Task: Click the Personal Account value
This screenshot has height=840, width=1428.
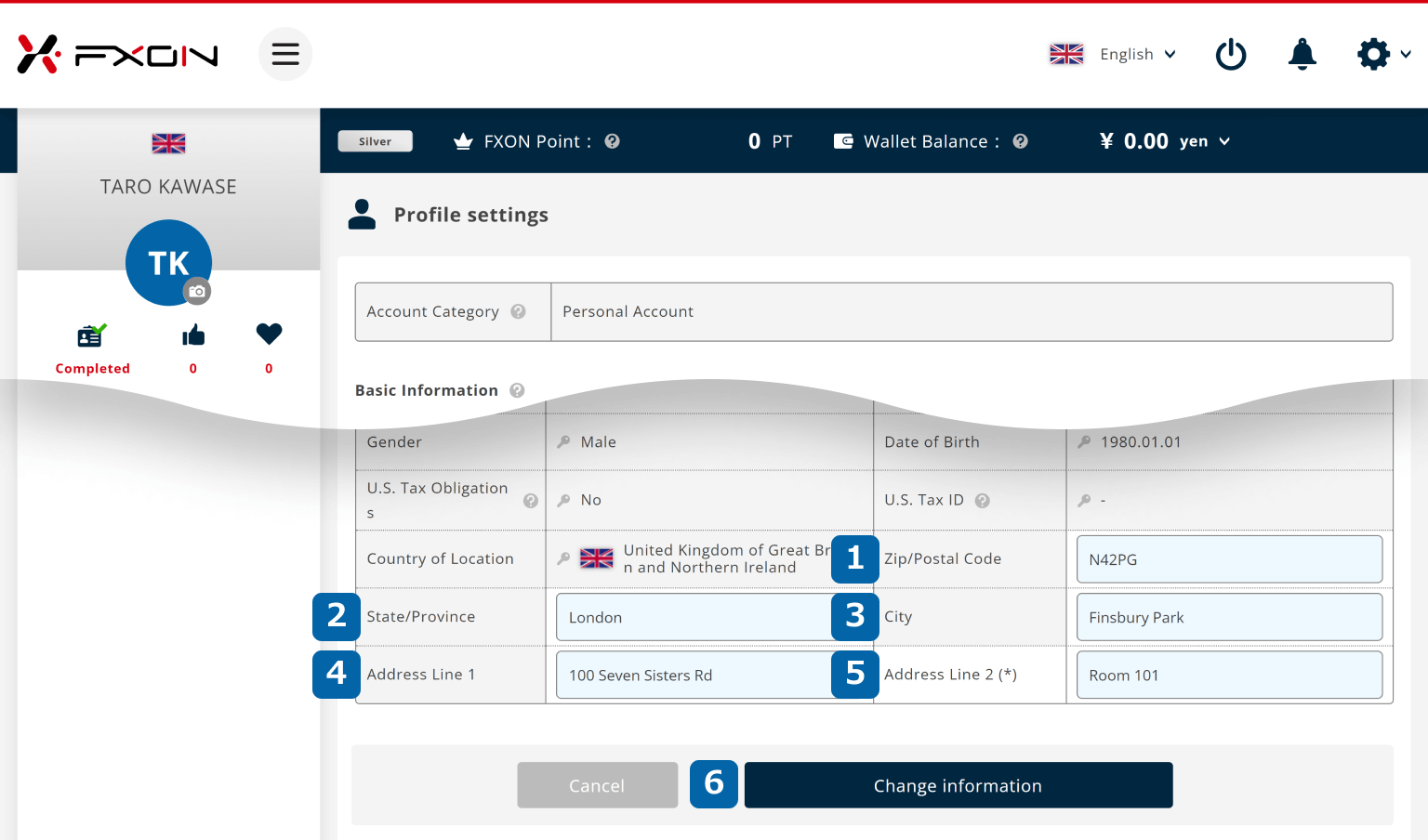Action: pyautogui.click(x=628, y=311)
